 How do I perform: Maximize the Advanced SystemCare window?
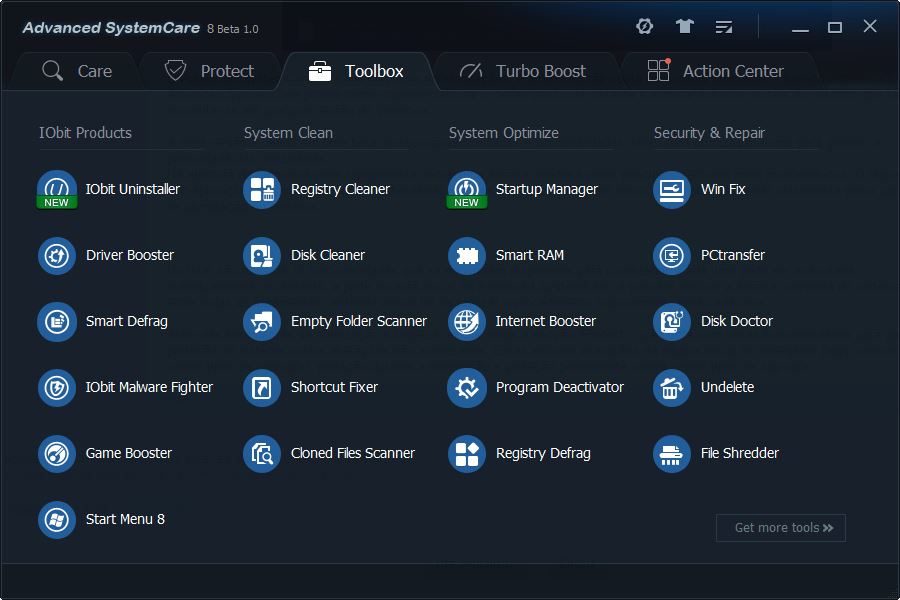click(x=835, y=27)
